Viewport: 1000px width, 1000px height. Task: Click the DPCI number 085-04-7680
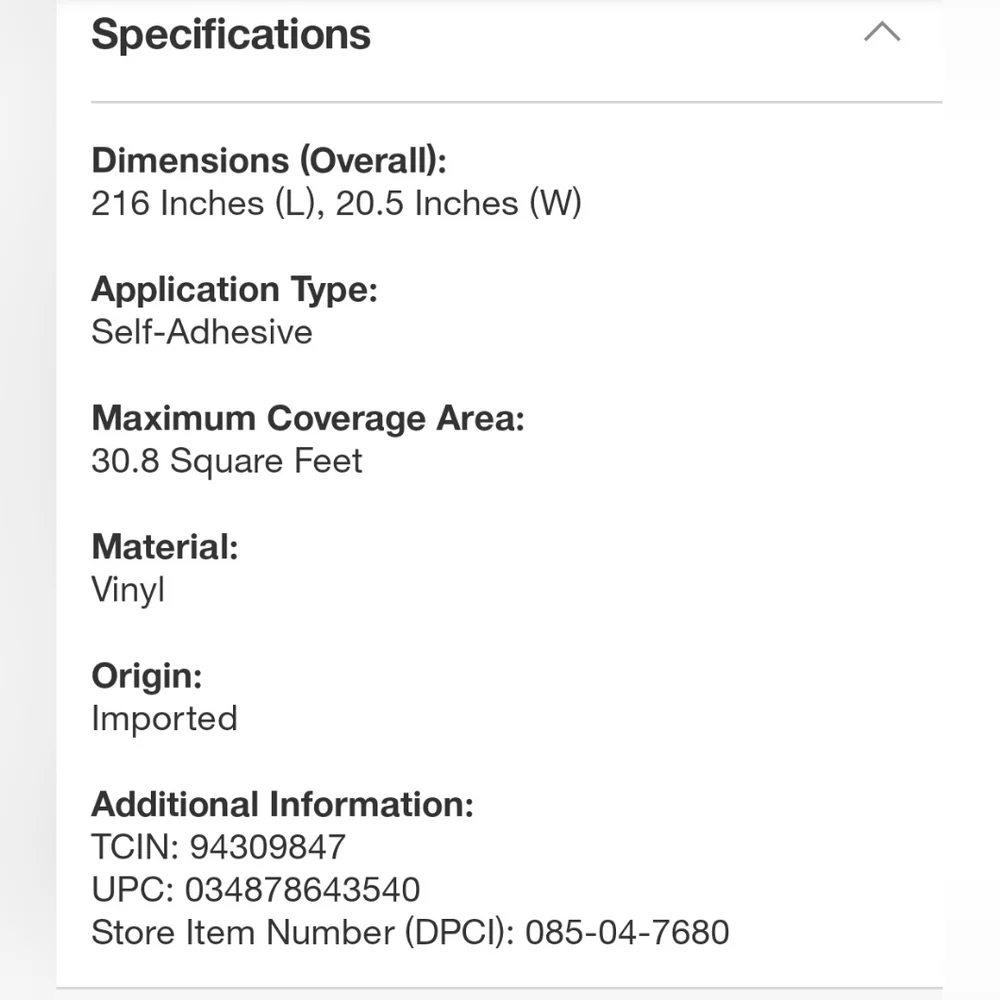pyautogui.click(x=627, y=932)
